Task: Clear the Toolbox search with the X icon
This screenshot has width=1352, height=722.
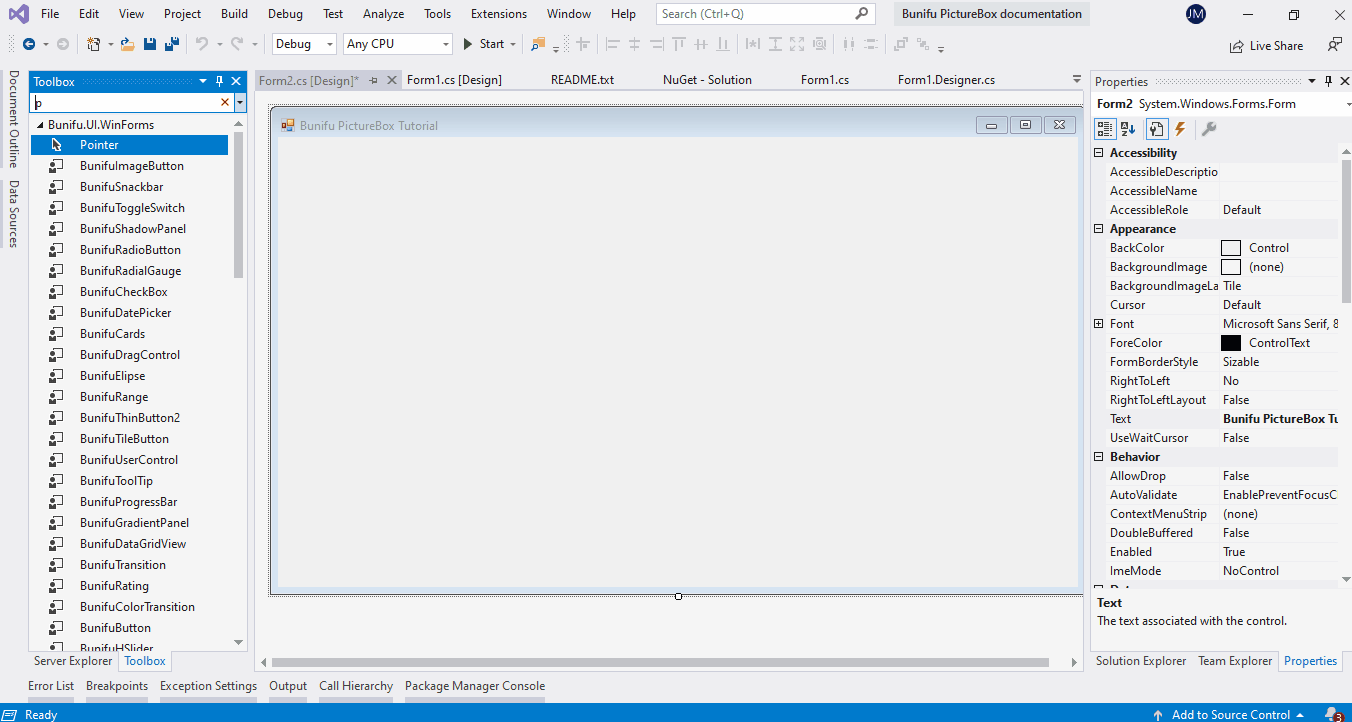Action: (x=225, y=103)
